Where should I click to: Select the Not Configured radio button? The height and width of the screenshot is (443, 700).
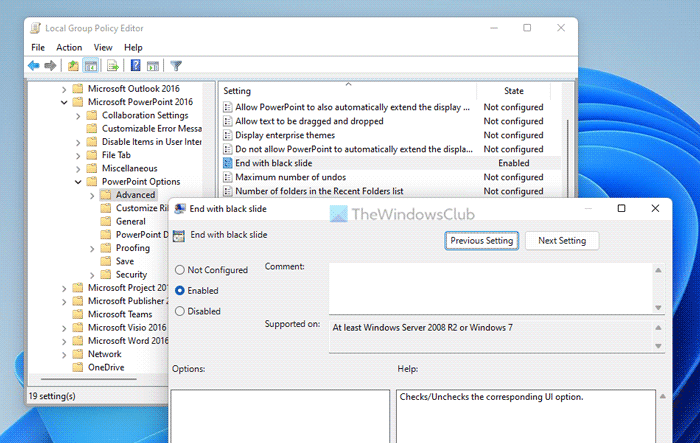[179, 270]
